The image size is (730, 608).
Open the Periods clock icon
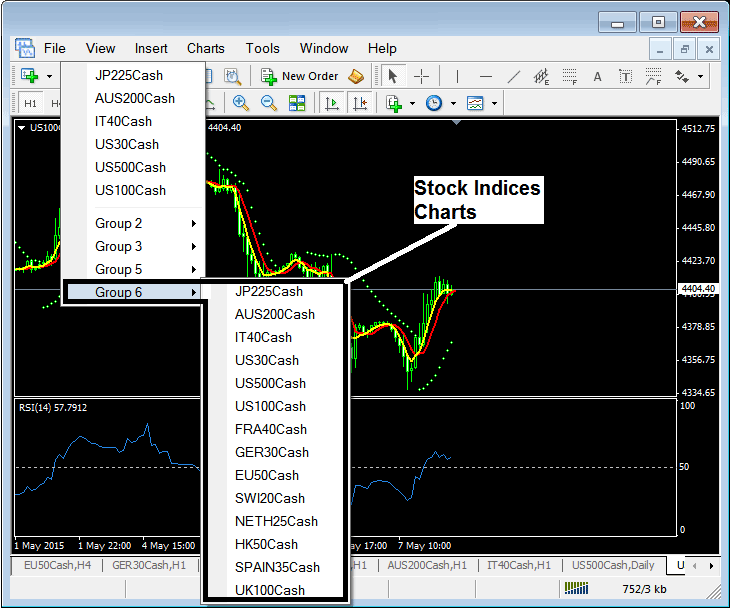434,103
